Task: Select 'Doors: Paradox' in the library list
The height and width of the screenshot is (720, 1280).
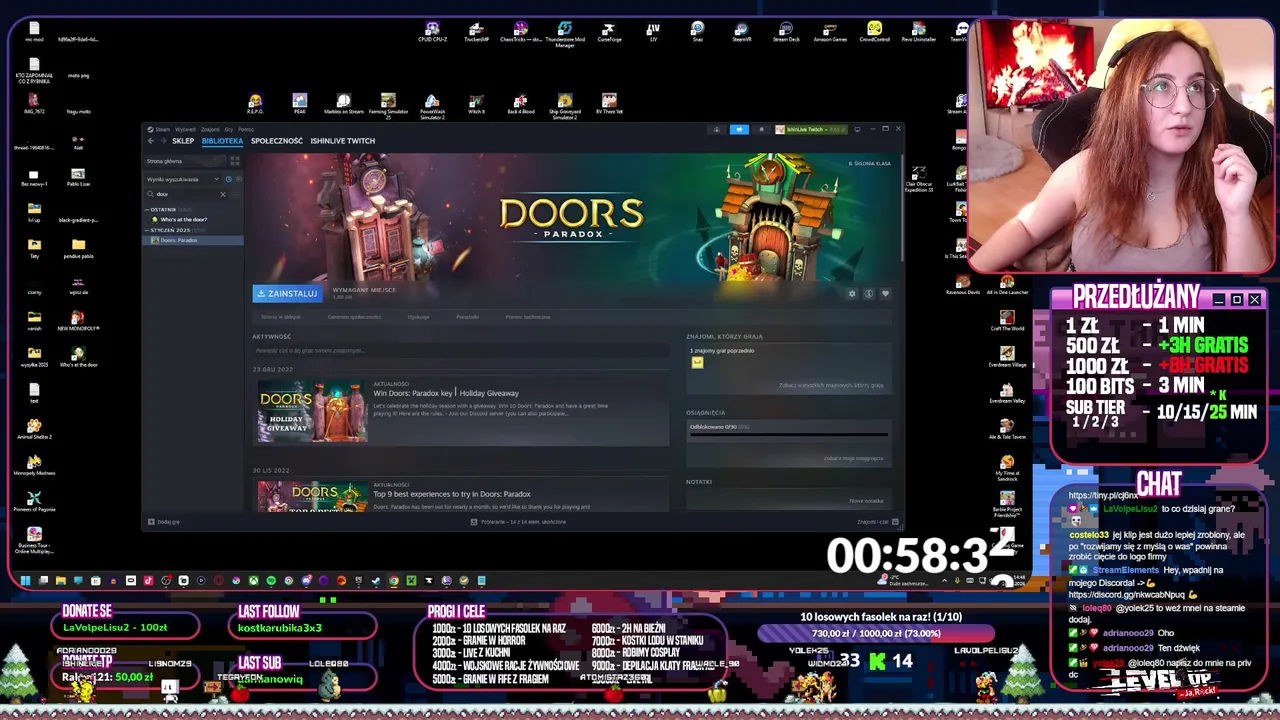Action: pyautogui.click(x=193, y=240)
